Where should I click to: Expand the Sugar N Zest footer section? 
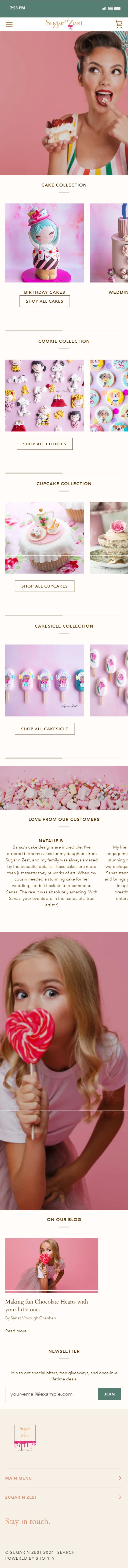[x=64, y=1497]
